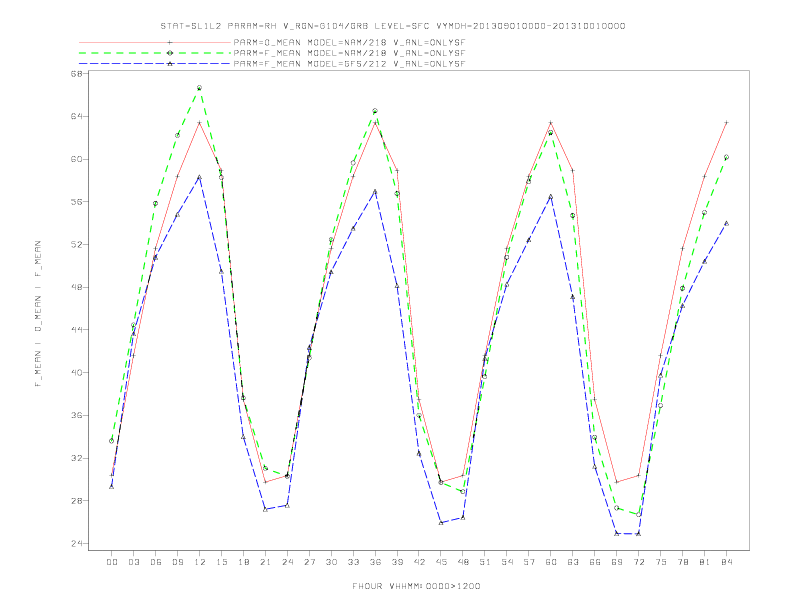Click the green dashed line sample in legend

click(155, 53)
